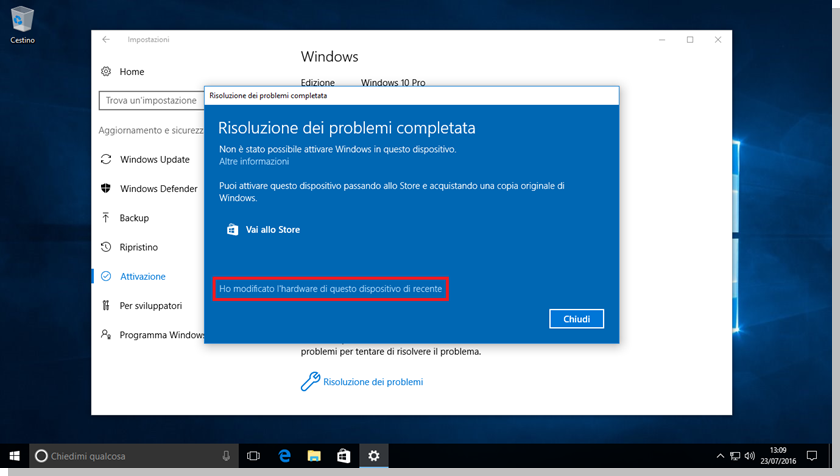The height and width of the screenshot is (476, 840).
Task: Open the Action Center notifications icon
Action: (812, 456)
